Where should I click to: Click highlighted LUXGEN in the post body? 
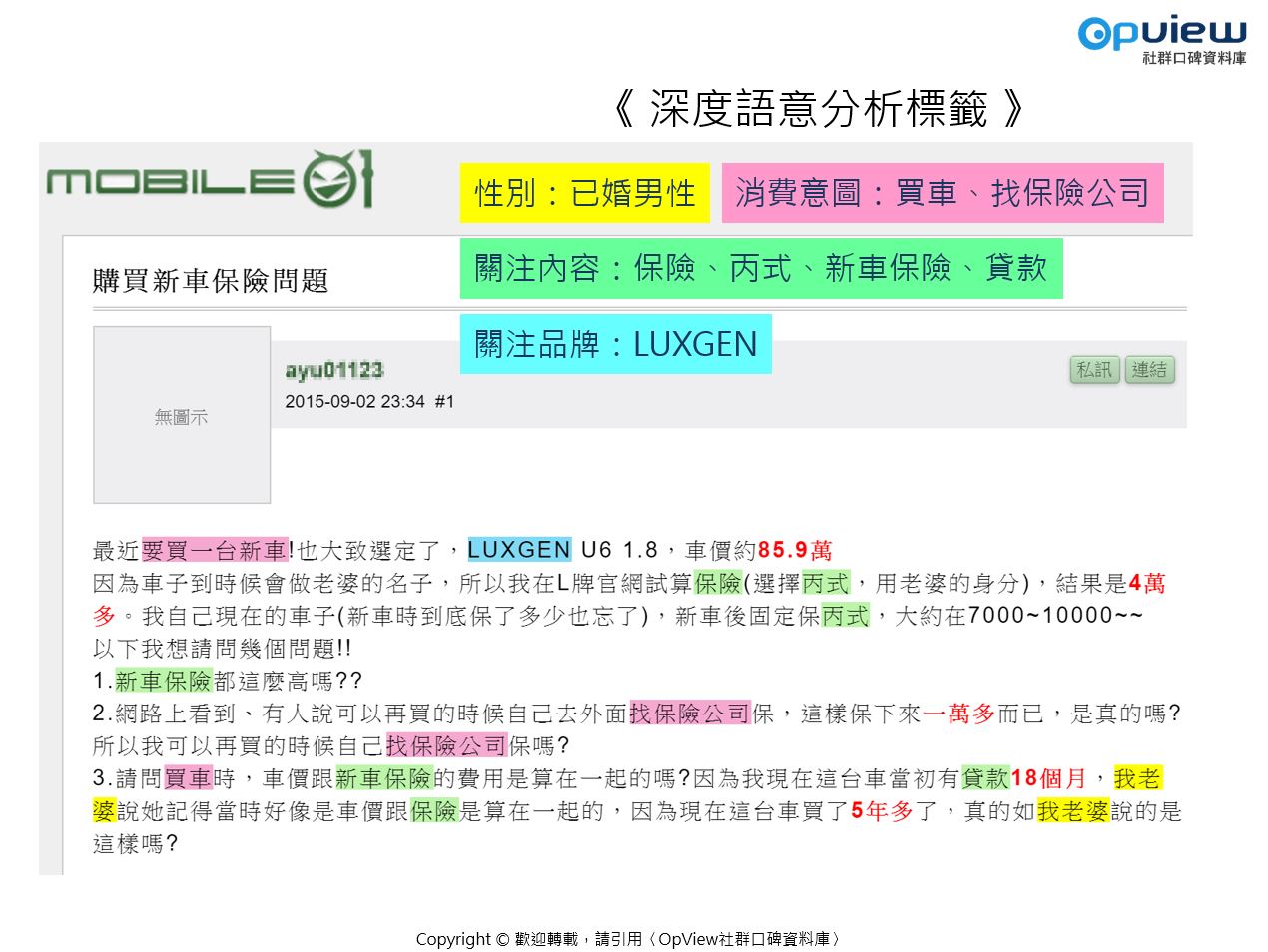point(519,550)
